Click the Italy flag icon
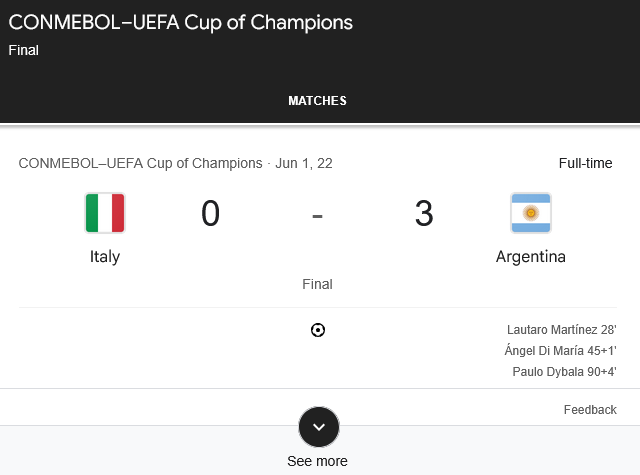This screenshot has height=475, width=640. pyautogui.click(x=105, y=213)
